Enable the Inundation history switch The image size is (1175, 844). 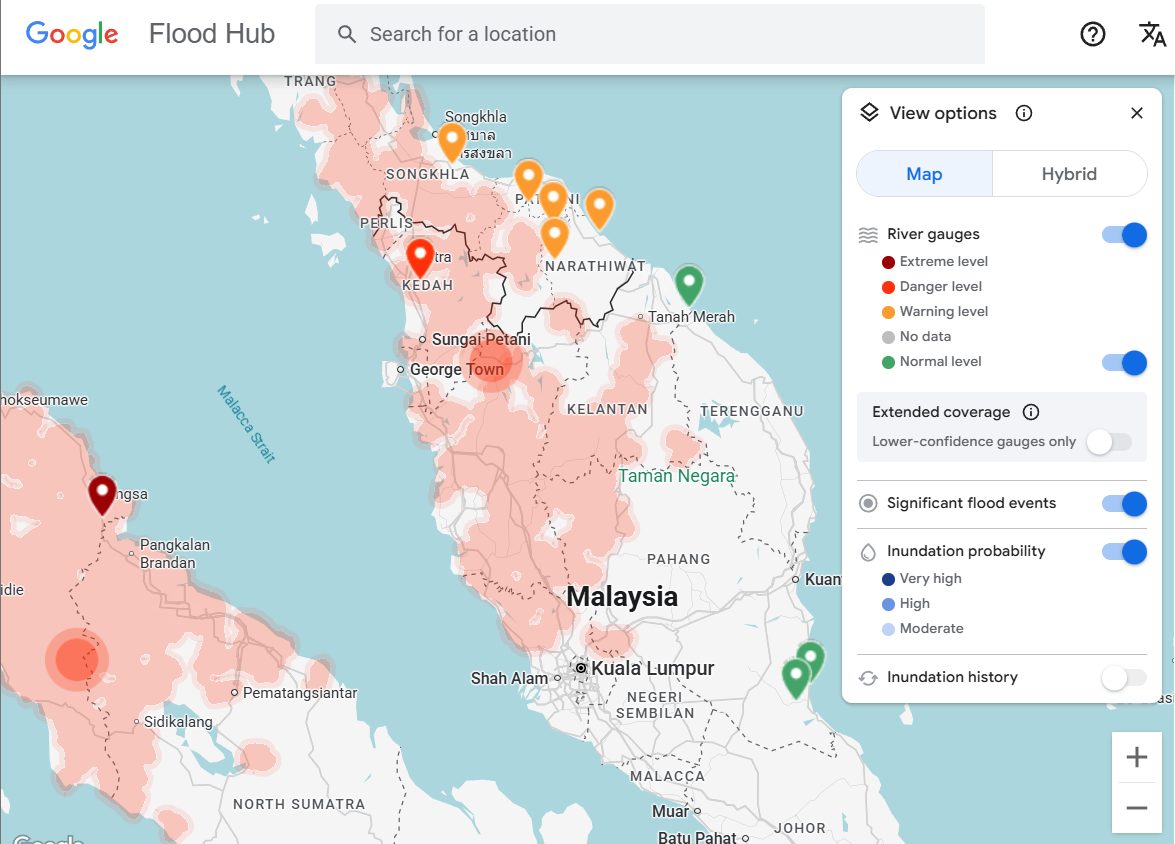coord(1122,678)
